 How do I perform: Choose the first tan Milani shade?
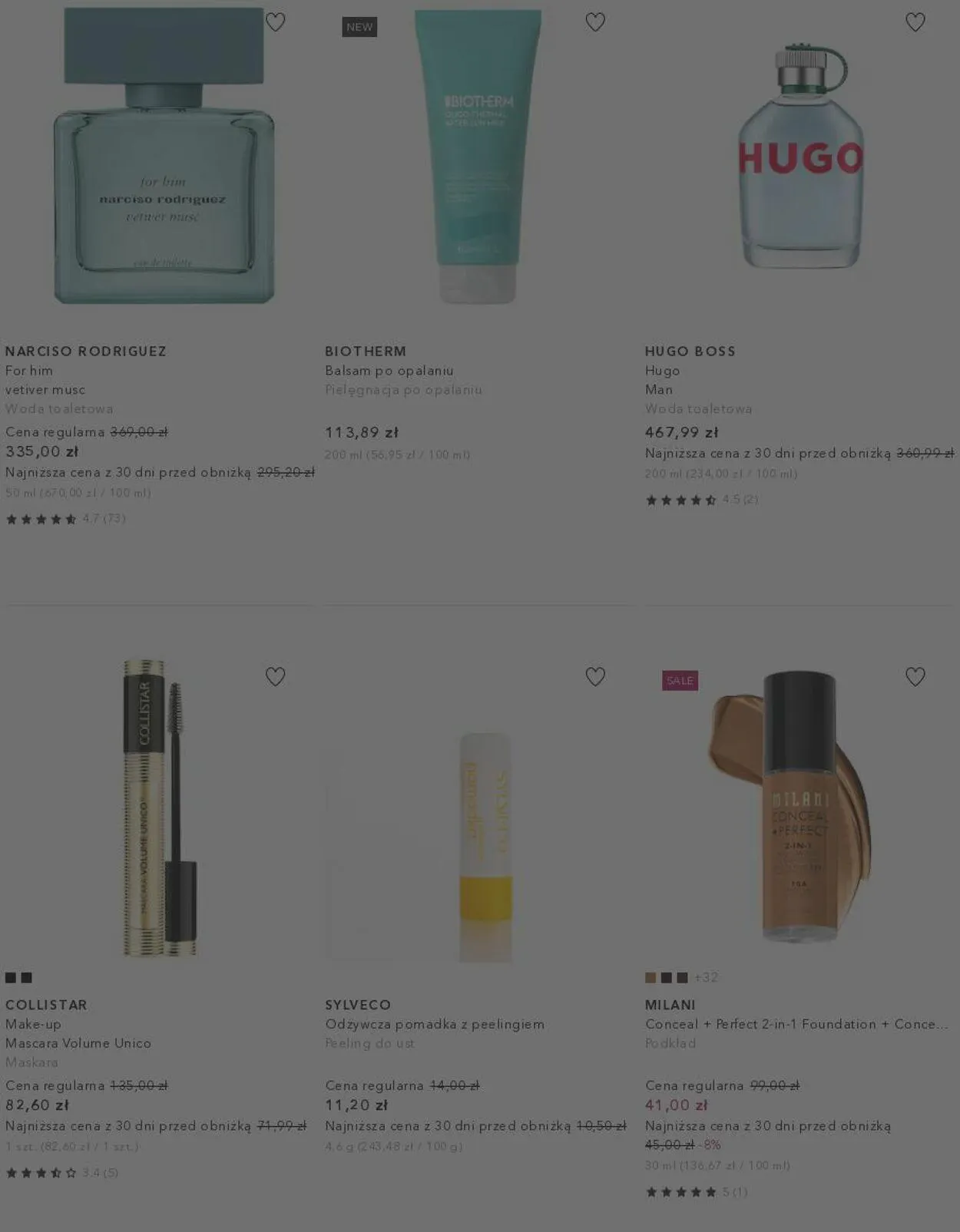(x=650, y=977)
